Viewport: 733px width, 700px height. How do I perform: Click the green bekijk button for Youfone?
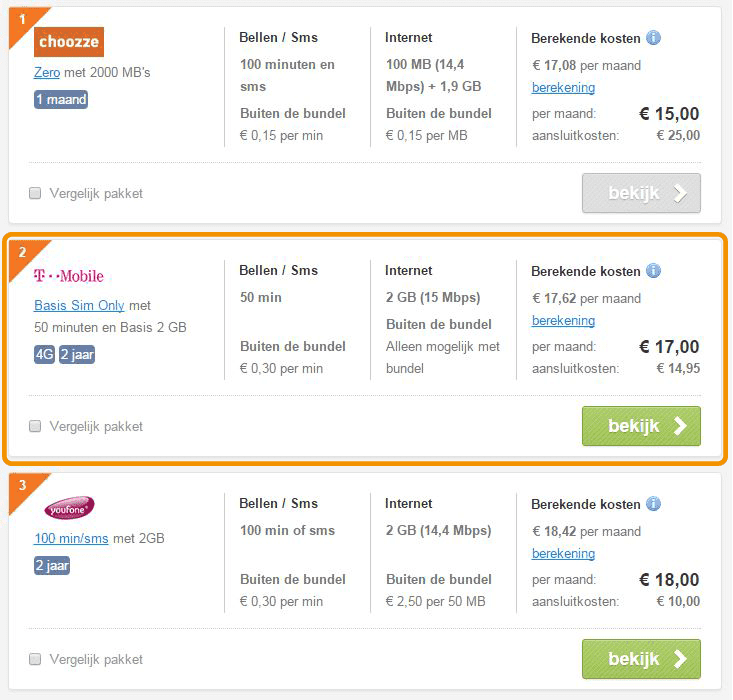coord(641,659)
